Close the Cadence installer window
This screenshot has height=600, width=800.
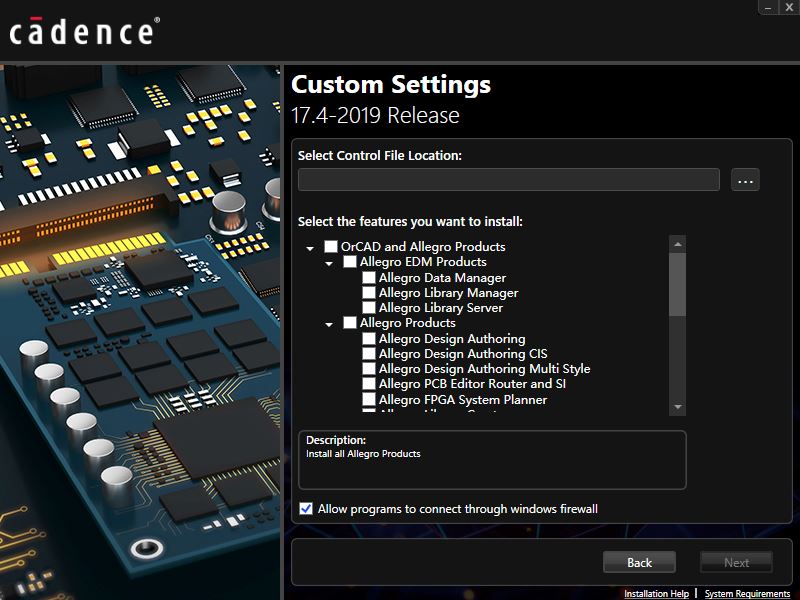pos(789,7)
